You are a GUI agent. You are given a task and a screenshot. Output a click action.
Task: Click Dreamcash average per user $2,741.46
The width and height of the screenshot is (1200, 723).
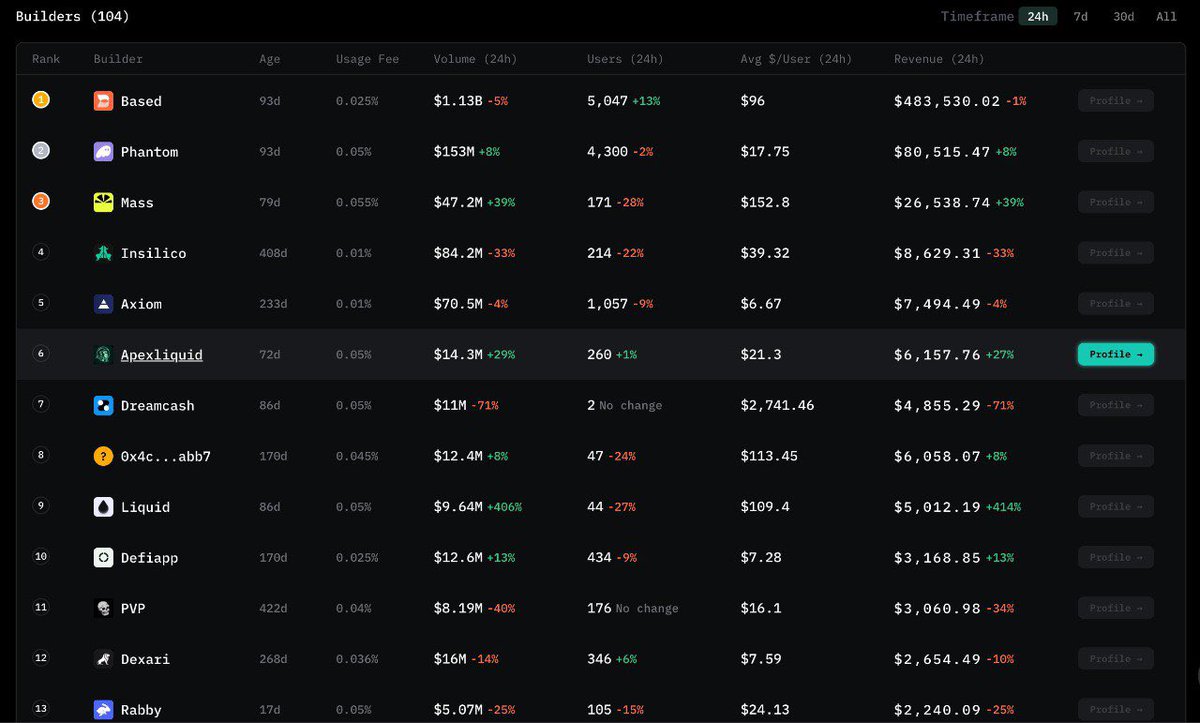click(x=777, y=406)
